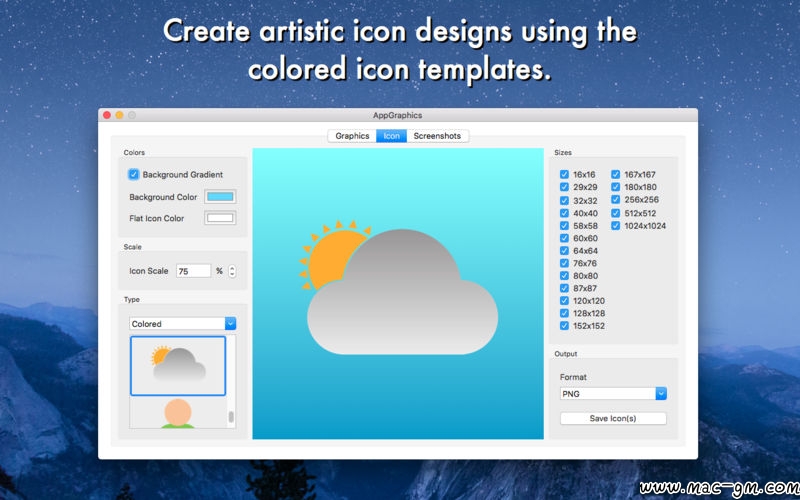Image resolution: width=800 pixels, height=500 pixels.
Task: Toggle the 64x64 size checkbox
Action: pyautogui.click(x=564, y=251)
